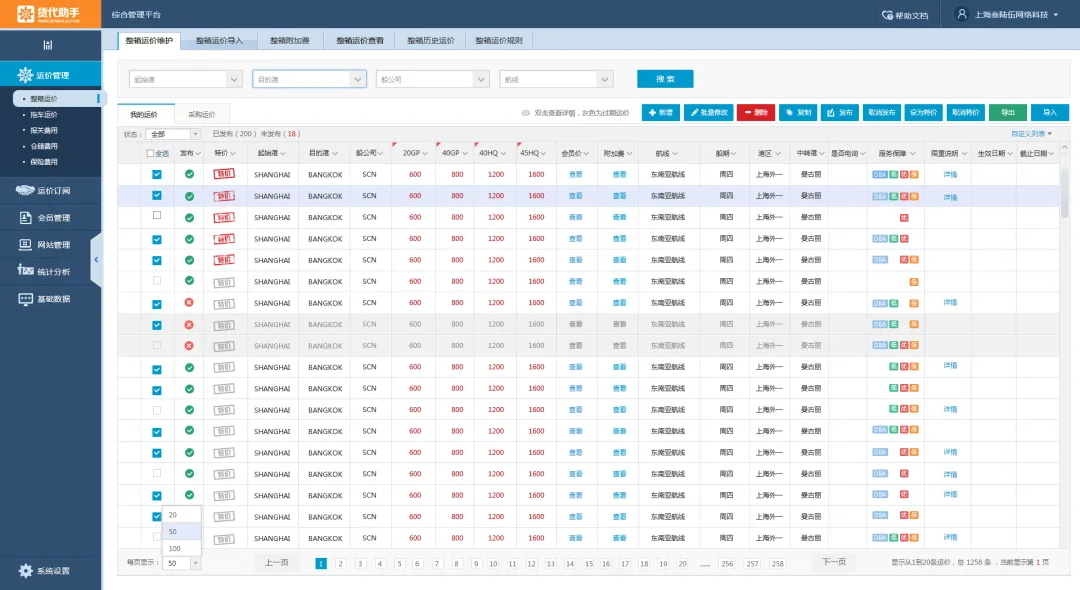The image size is (1080, 590).
Task: Click the user avatar icon in header
Action: point(962,14)
